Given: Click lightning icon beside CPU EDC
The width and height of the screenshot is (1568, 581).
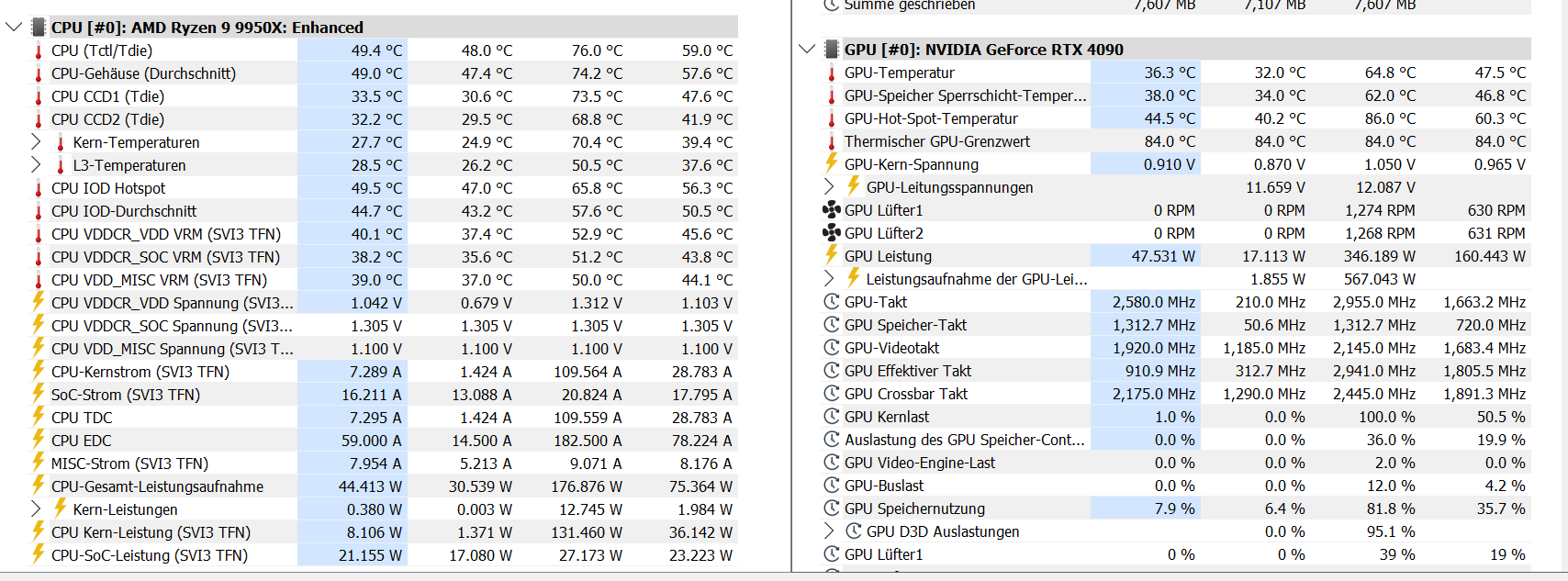Looking at the screenshot, I should coord(39,439).
